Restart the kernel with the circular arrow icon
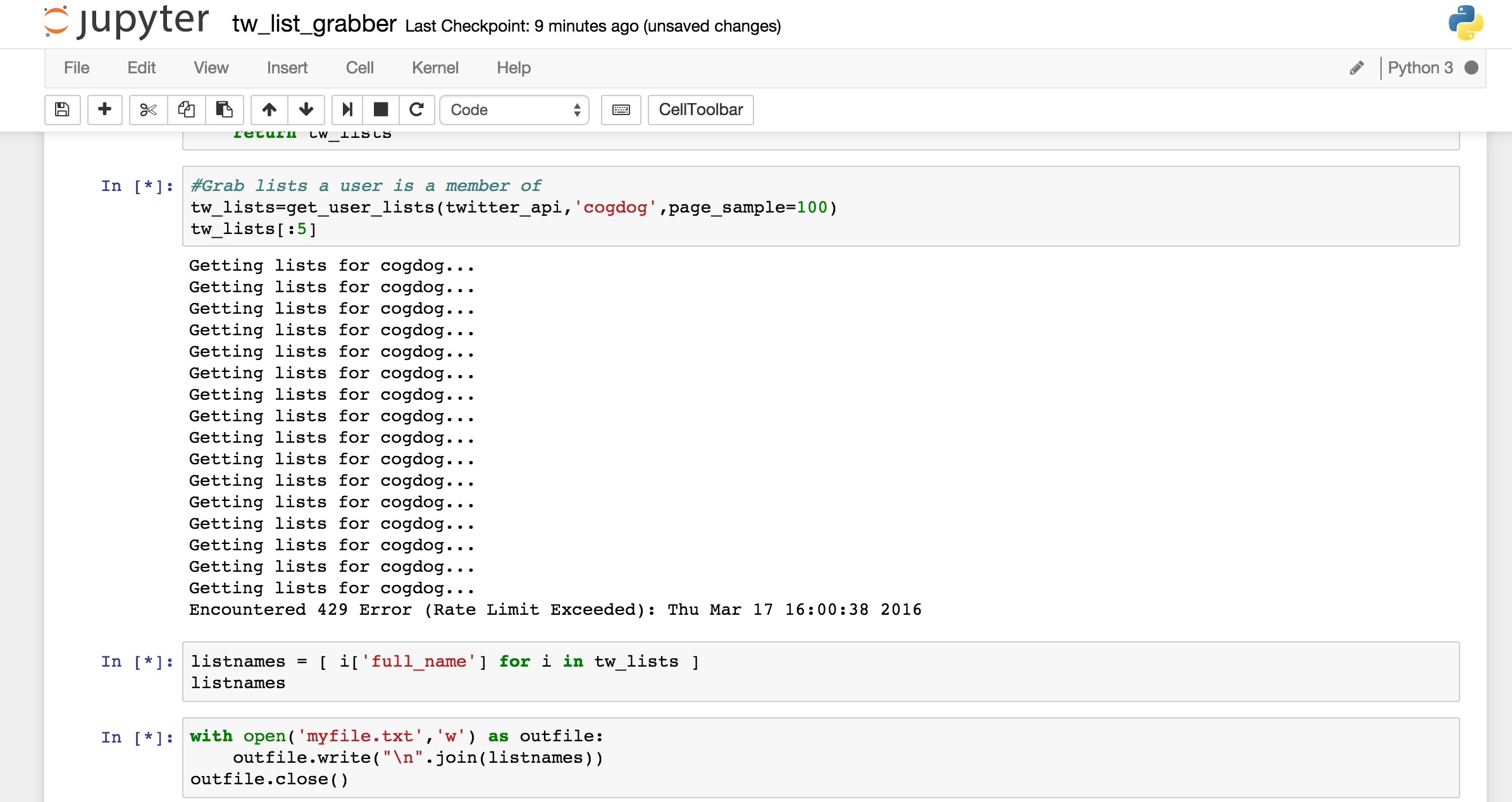The image size is (1512, 802). pyautogui.click(x=416, y=109)
